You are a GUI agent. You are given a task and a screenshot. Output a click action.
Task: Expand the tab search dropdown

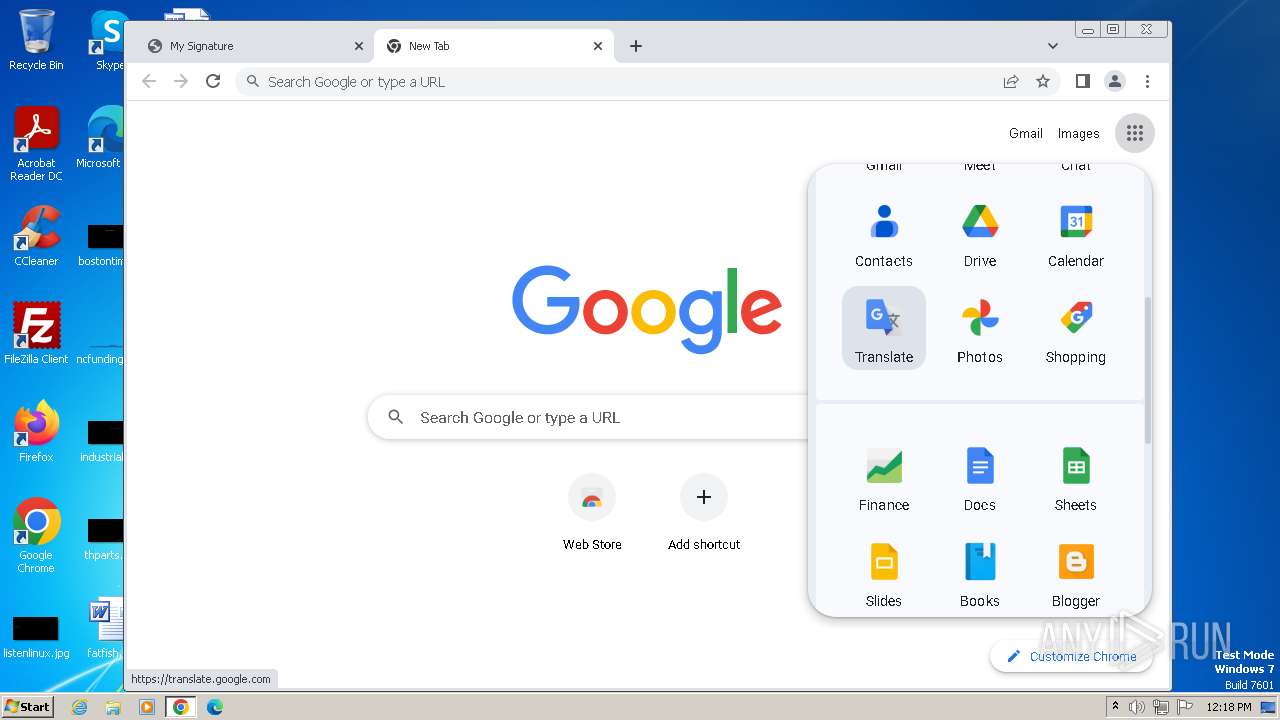tap(1053, 46)
